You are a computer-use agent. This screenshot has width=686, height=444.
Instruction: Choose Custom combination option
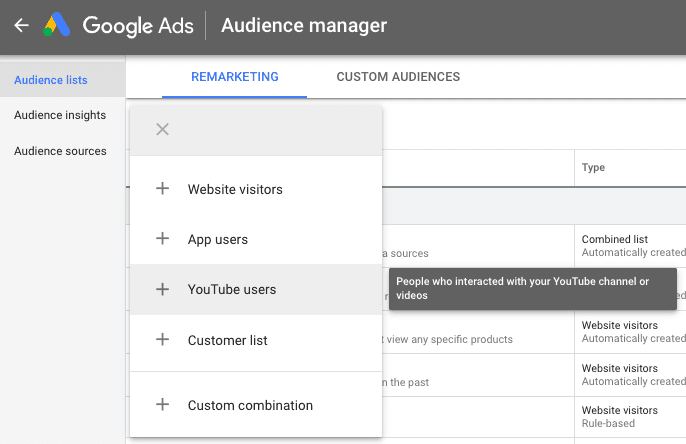[250, 405]
